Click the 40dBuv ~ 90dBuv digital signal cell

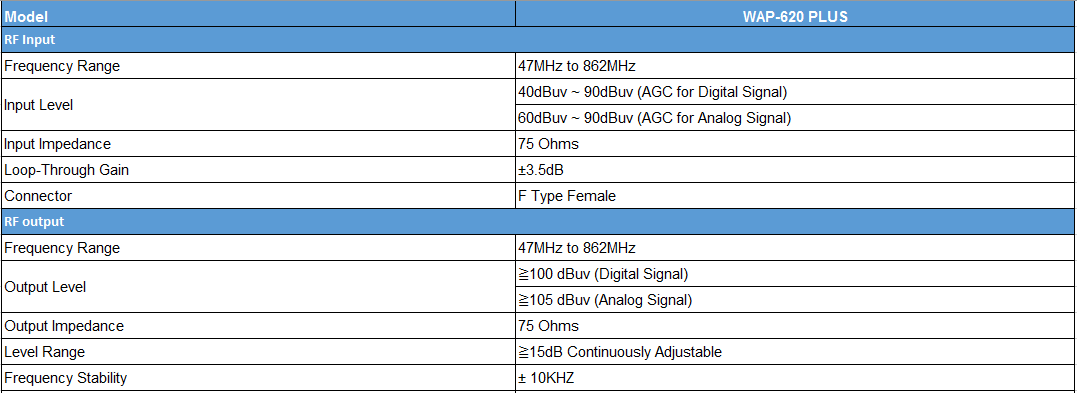click(795, 92)
